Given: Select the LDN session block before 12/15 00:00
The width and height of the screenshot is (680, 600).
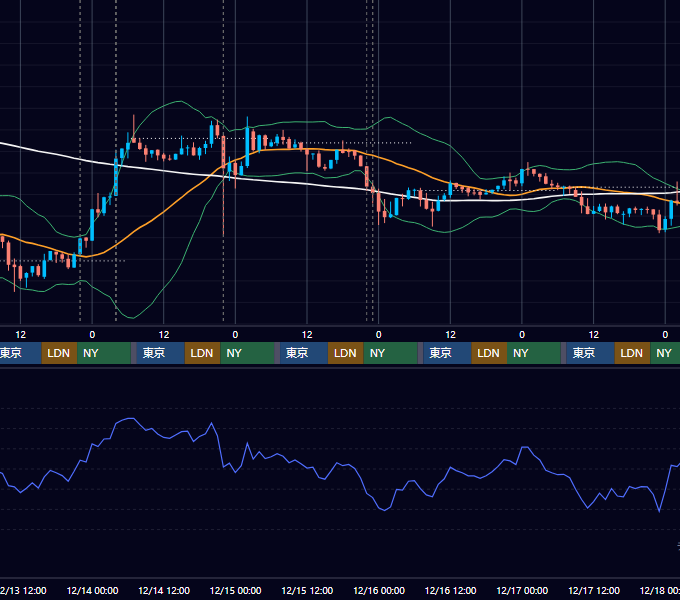Looking at the screenshot, I should [203, 353].
